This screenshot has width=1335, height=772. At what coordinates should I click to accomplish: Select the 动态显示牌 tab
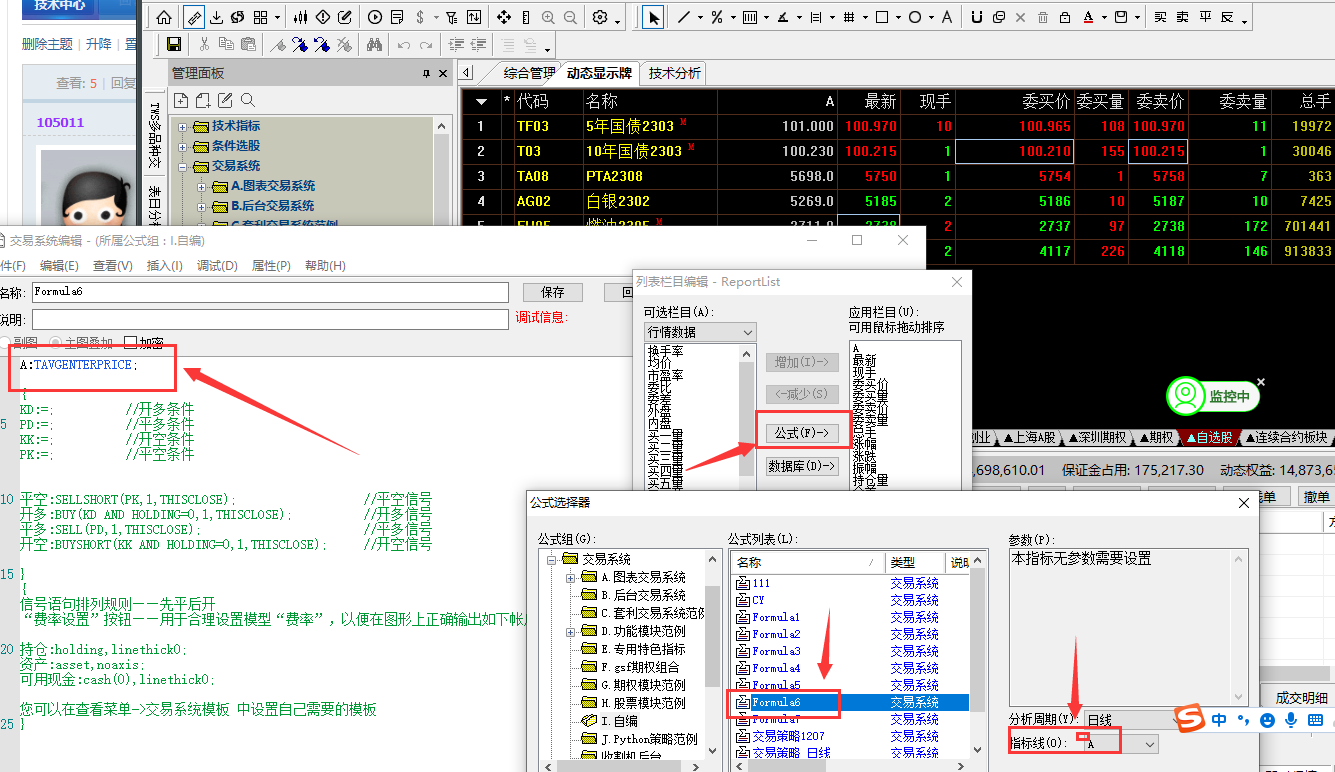coord(599,73)
